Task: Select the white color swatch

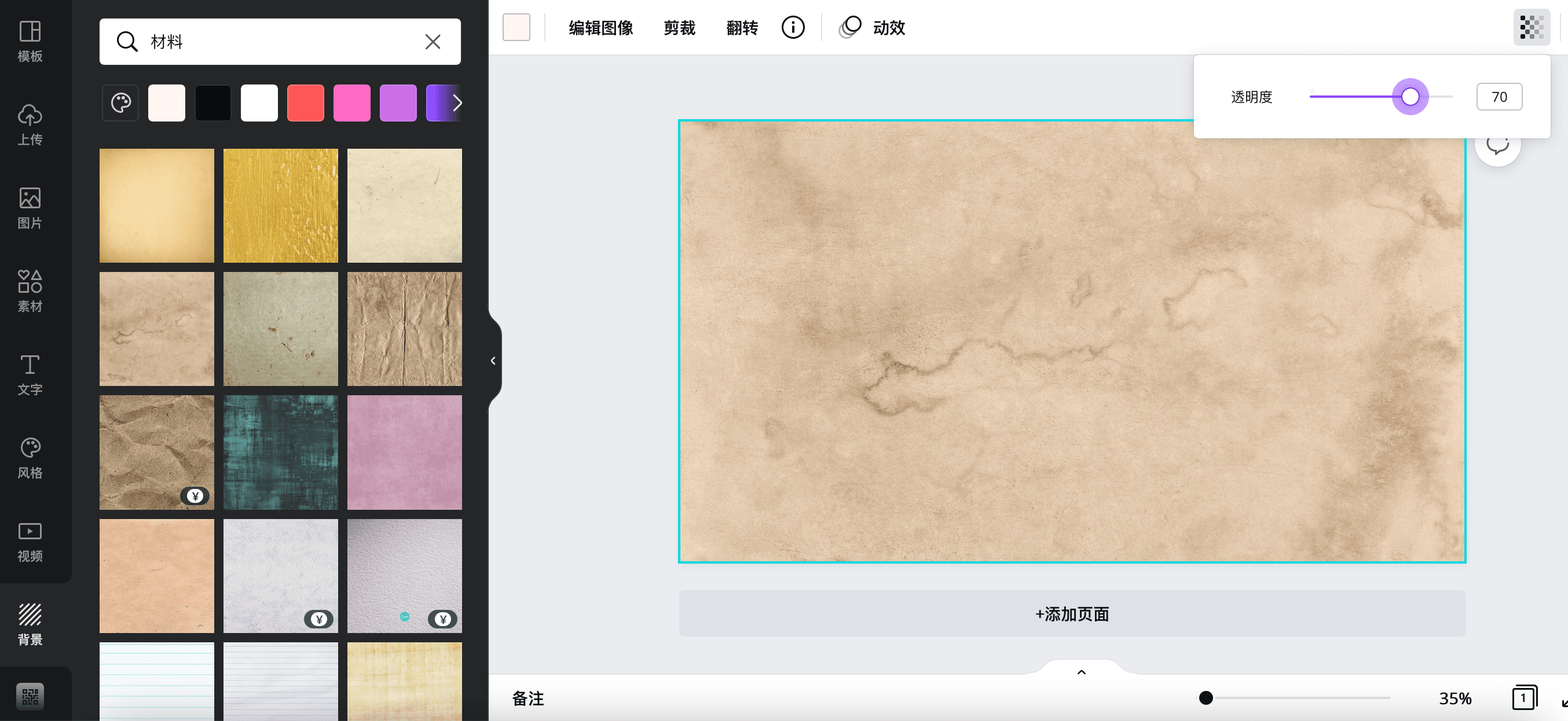Action: 259,103
